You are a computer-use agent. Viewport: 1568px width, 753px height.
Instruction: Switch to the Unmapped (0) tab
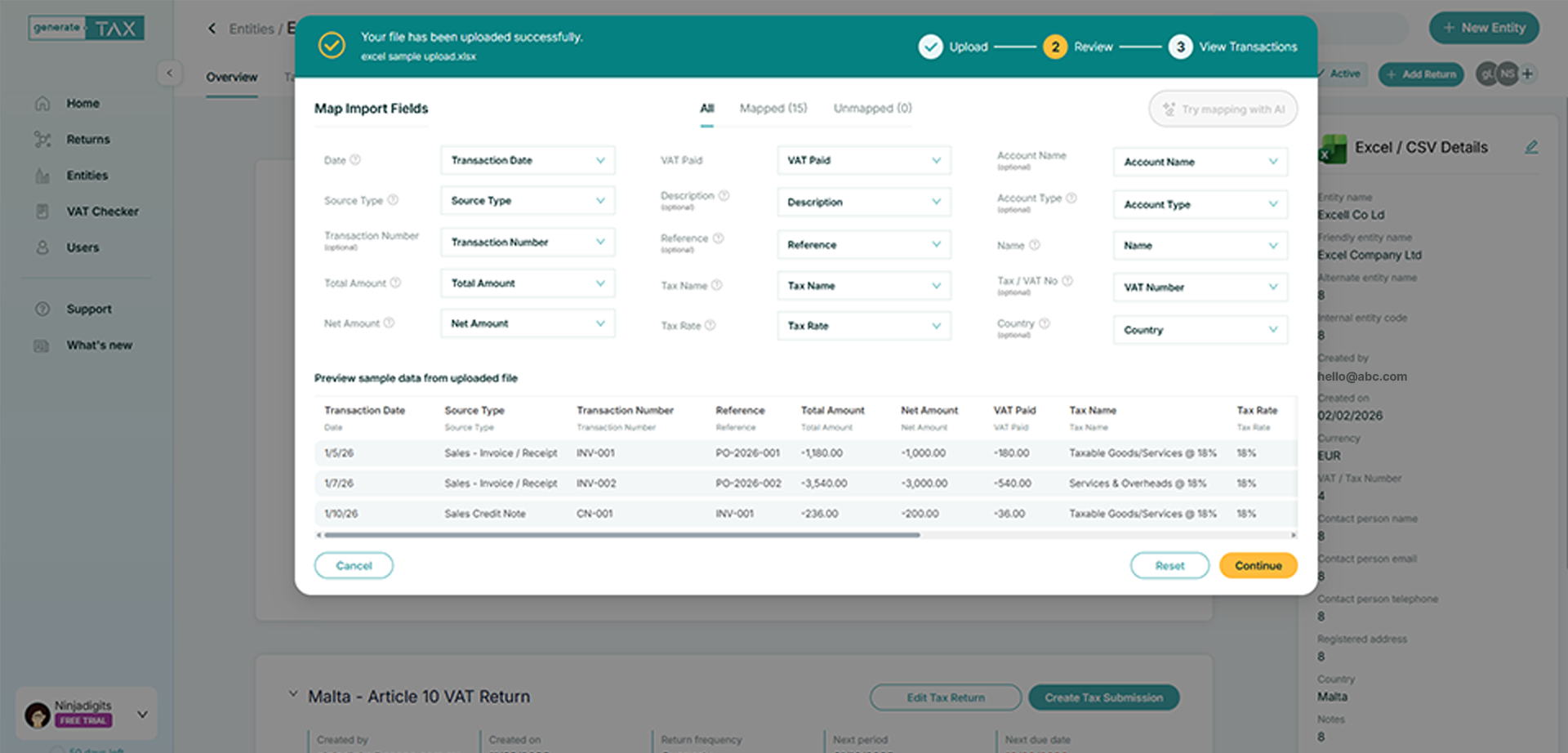872,109
